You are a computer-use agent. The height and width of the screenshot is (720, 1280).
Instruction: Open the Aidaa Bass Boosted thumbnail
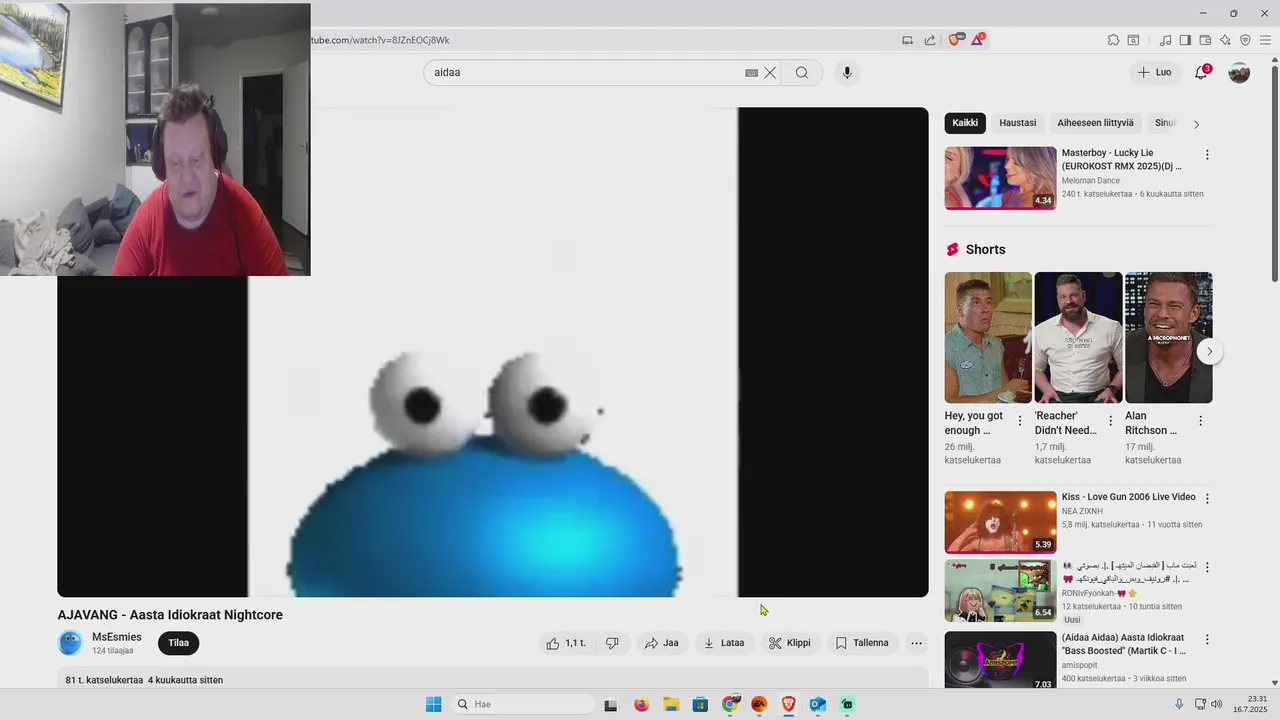pos(1000,659)
